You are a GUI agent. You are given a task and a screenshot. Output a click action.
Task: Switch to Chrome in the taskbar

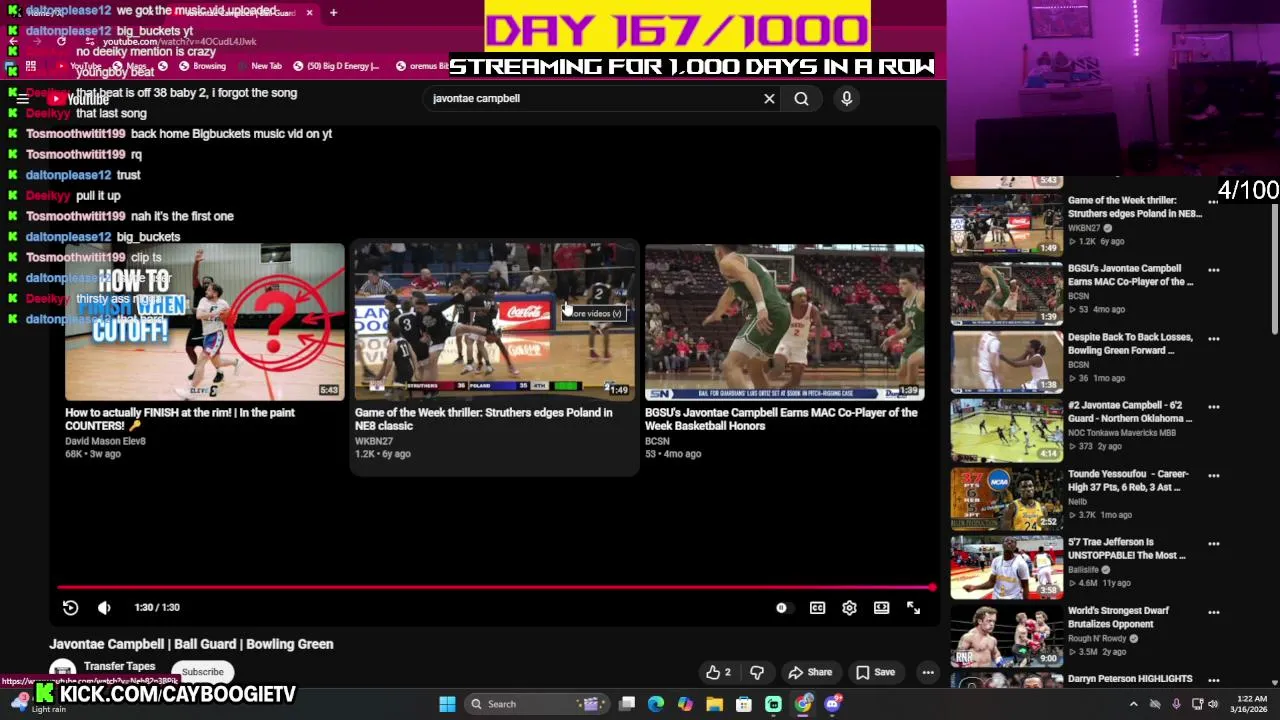pos(803,704)
